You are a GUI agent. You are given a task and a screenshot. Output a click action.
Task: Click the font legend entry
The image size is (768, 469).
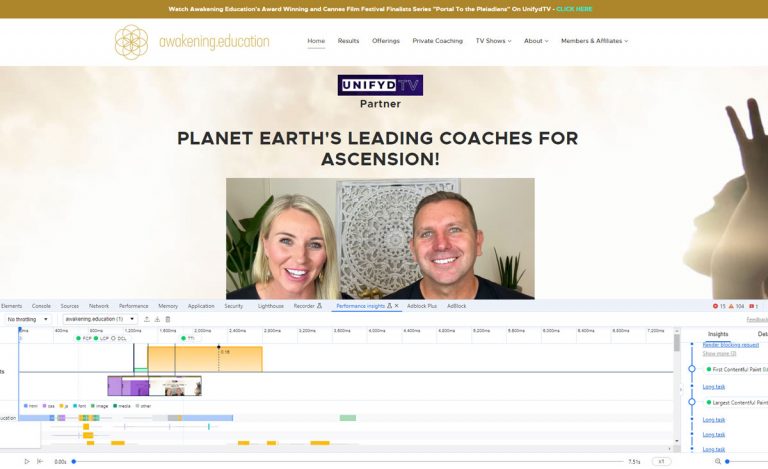79,406
